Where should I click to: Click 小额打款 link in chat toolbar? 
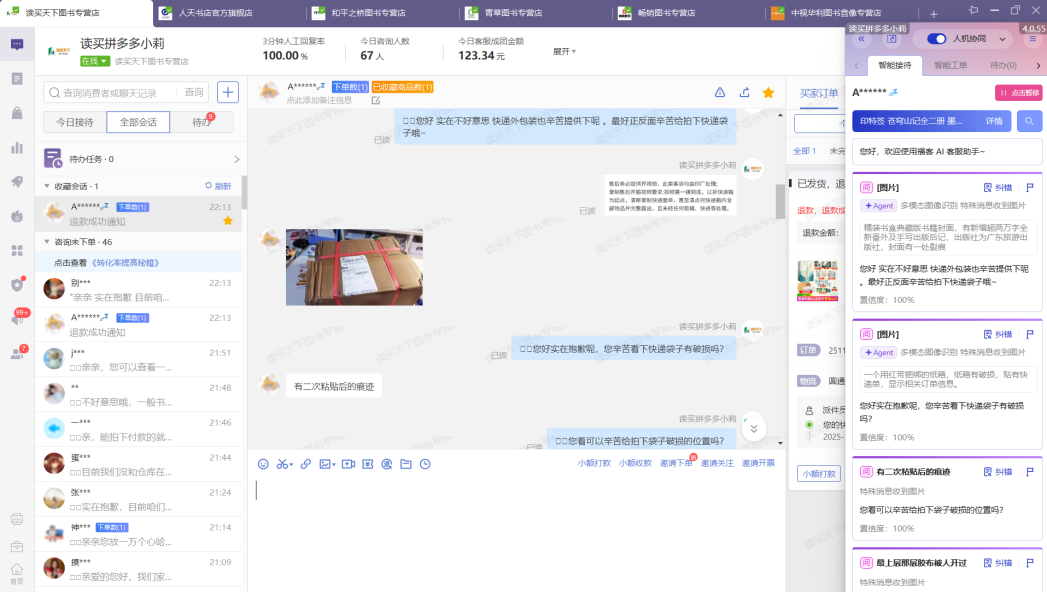[594, 463]
